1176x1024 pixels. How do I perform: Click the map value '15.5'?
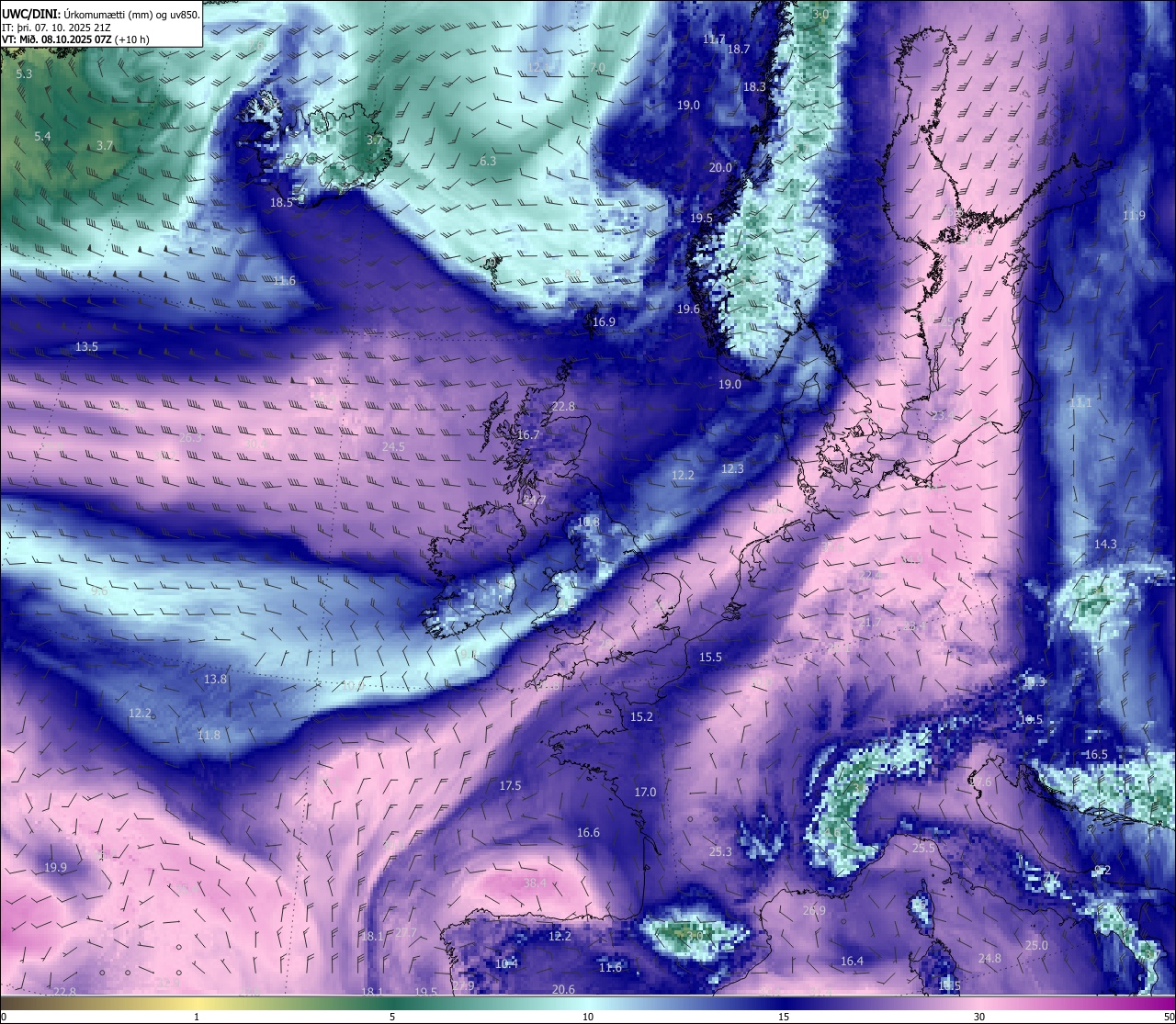710,658
